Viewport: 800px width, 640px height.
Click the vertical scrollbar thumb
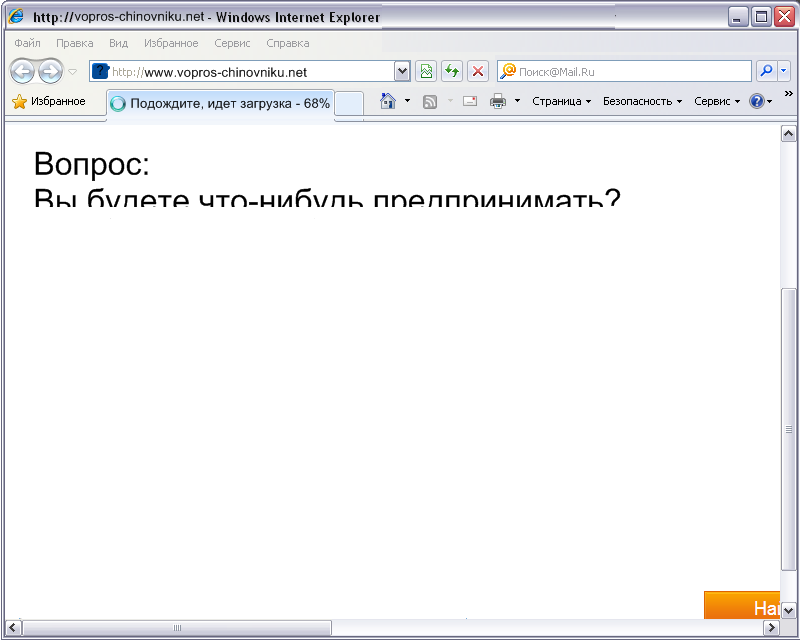(788, 429)
